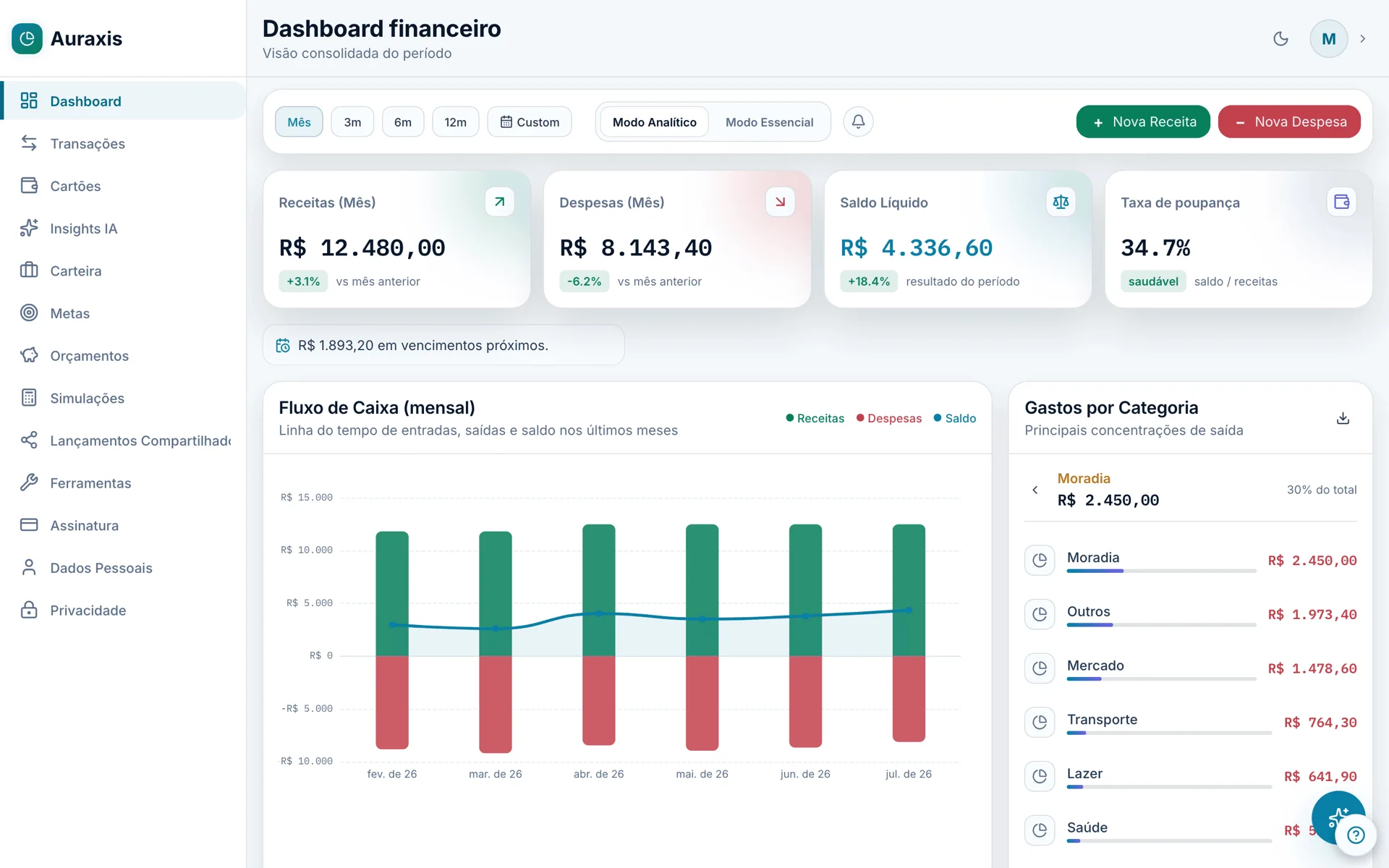
Task: Switch to Modo Essencial
Action: click(769, 122)
